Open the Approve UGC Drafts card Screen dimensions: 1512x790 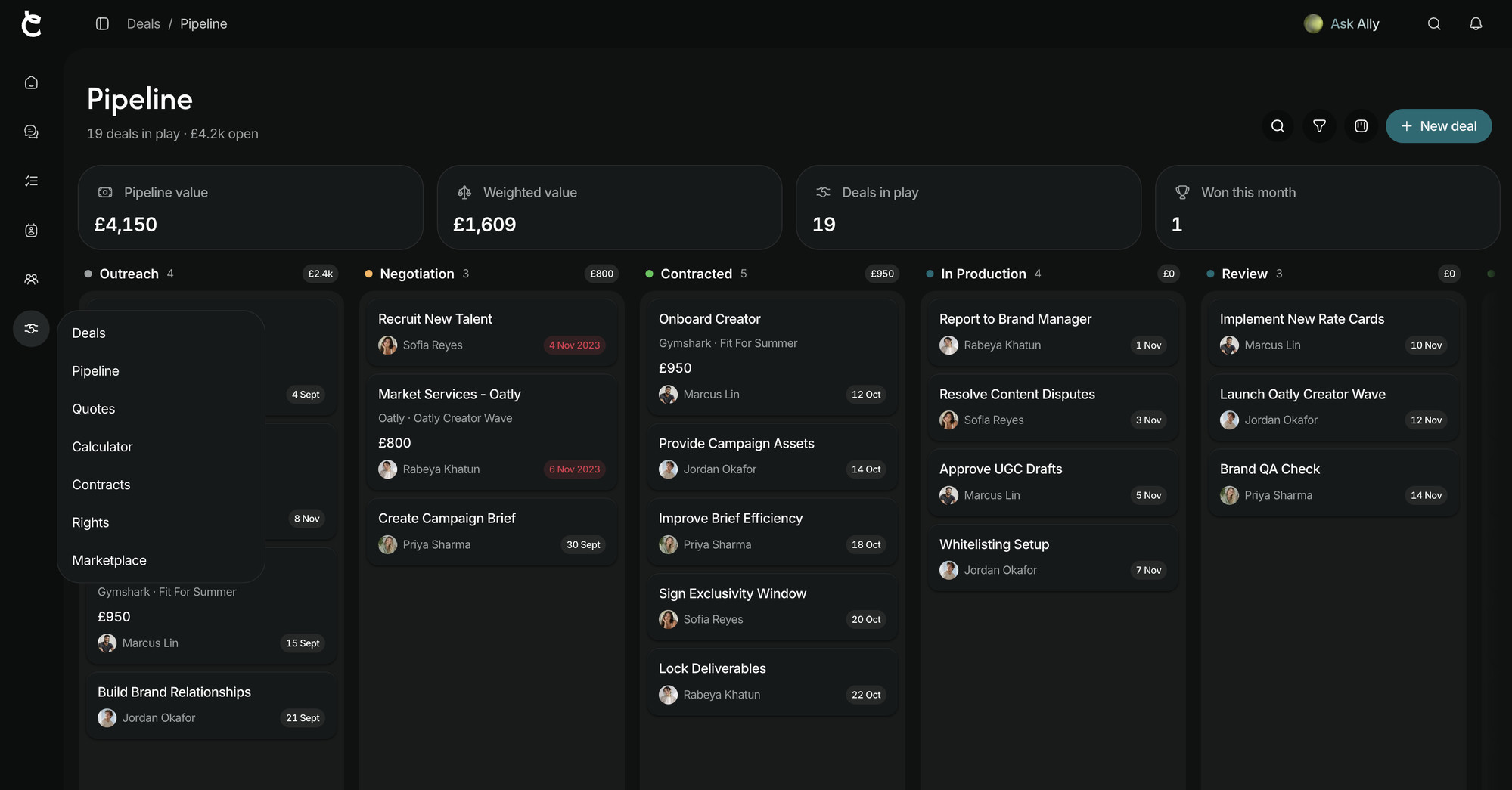coord(1053,482)
